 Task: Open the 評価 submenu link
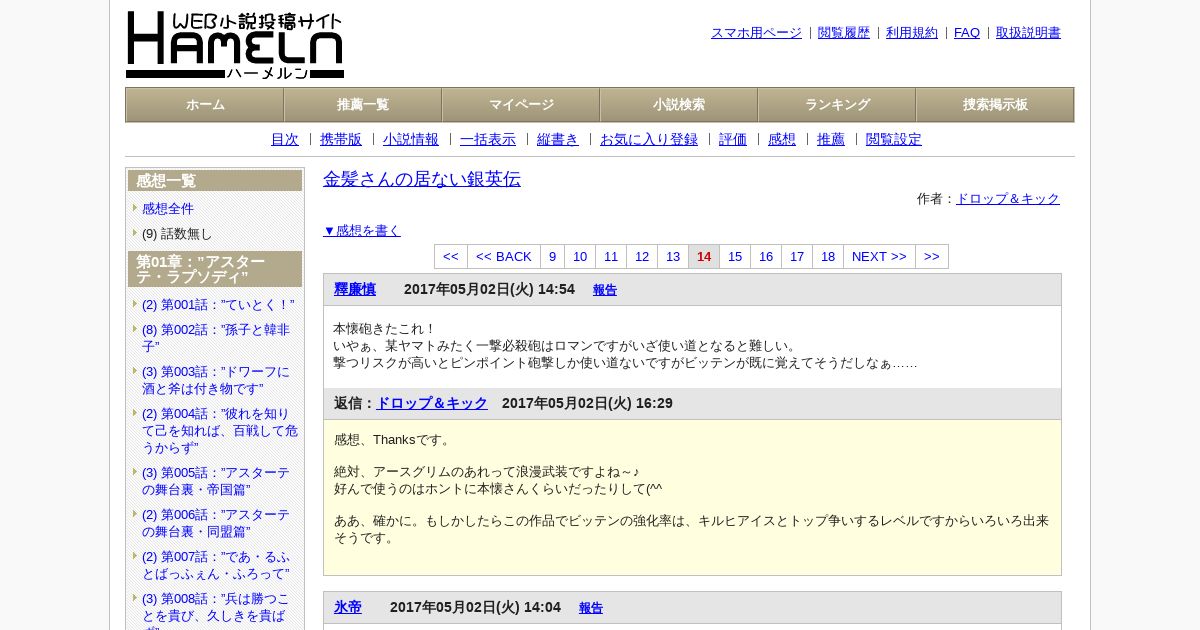click(733, 139)
